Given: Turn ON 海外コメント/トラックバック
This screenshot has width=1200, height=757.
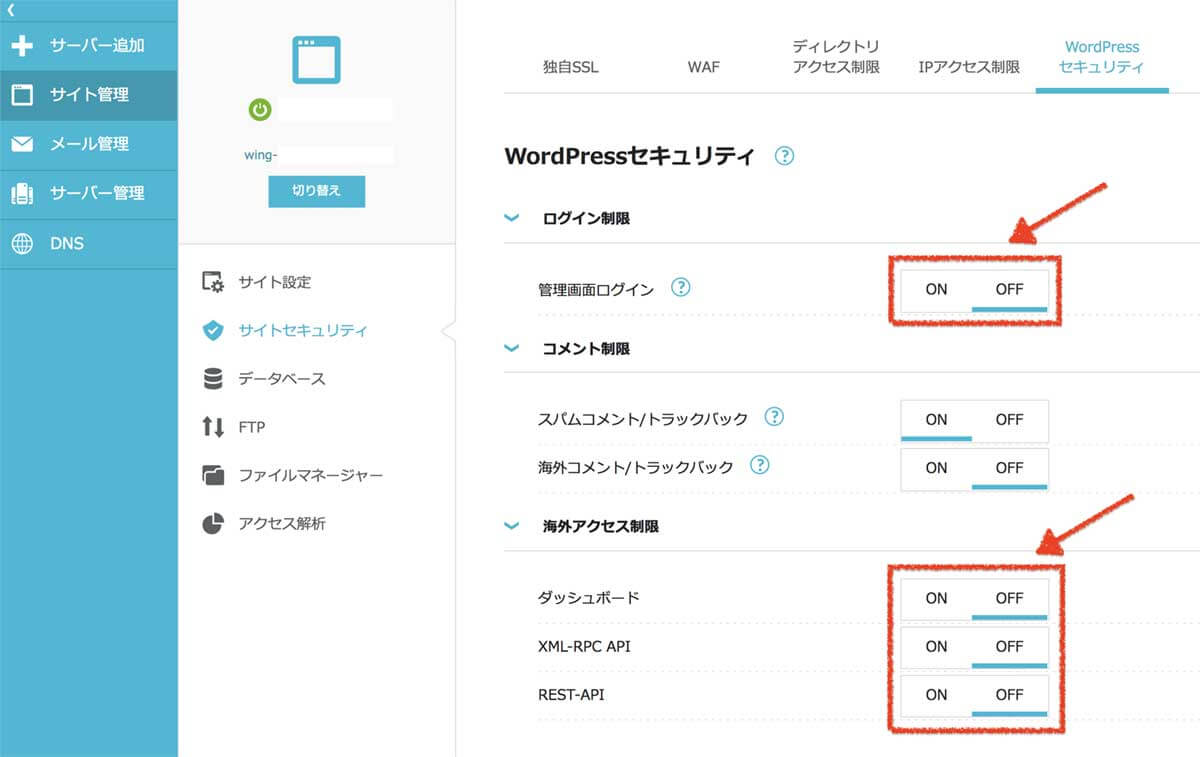Looking at the screenshot, I should click(936, 468).
